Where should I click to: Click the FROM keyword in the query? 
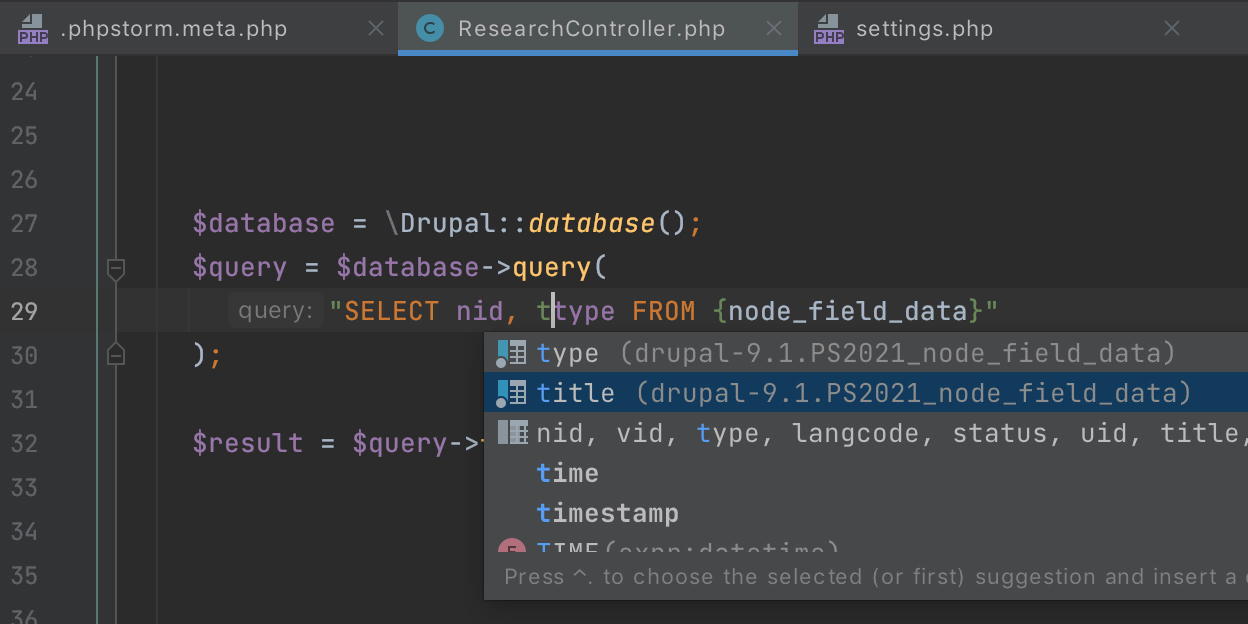click(663, 311)
